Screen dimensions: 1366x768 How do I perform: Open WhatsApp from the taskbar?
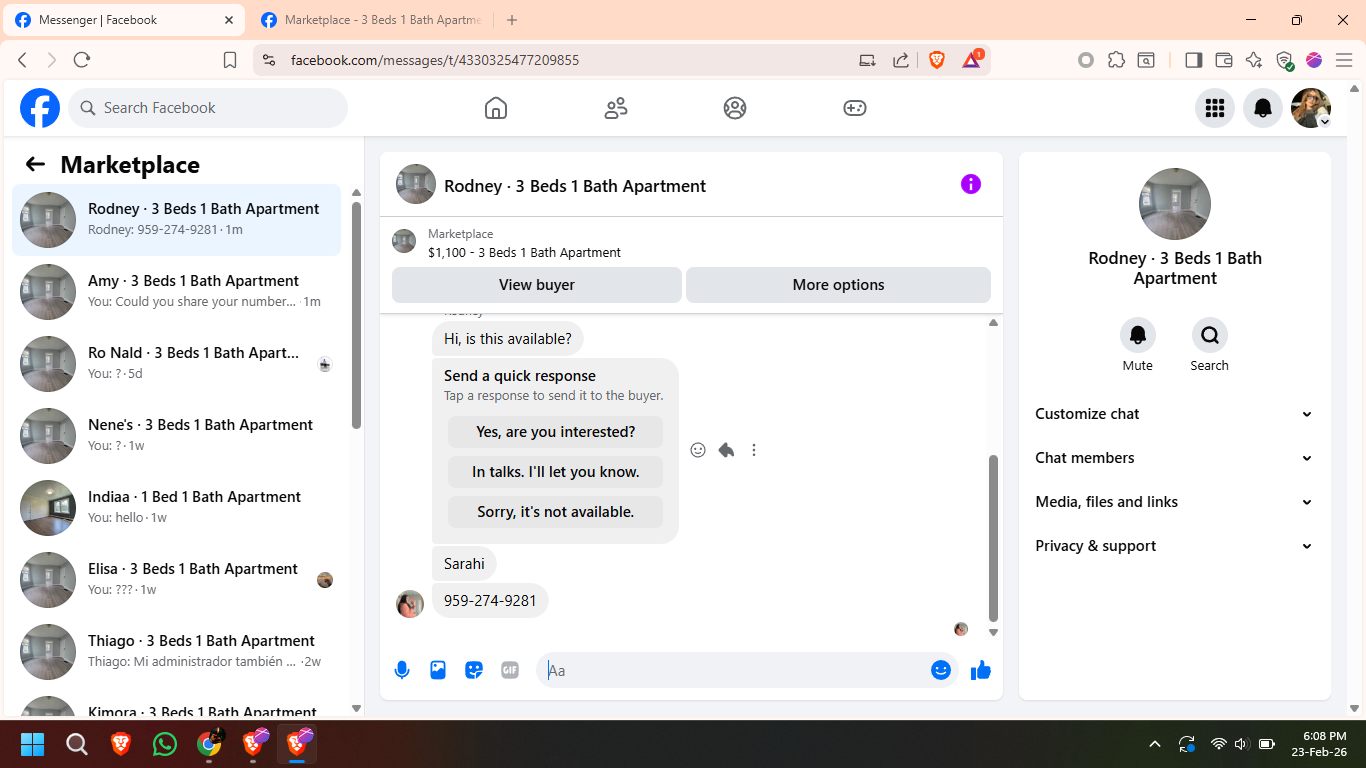pos(165,744)
